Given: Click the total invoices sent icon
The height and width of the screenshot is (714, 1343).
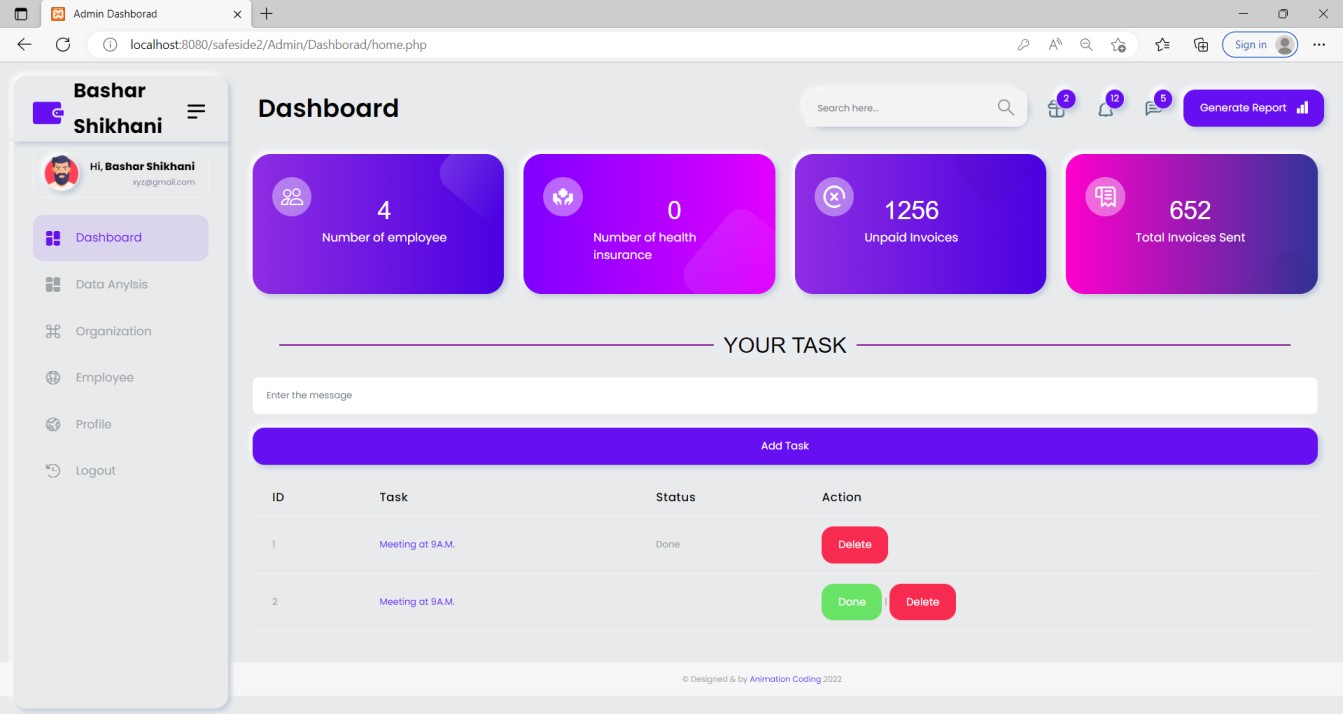Looking at the screenshot, I should 1105,197.
